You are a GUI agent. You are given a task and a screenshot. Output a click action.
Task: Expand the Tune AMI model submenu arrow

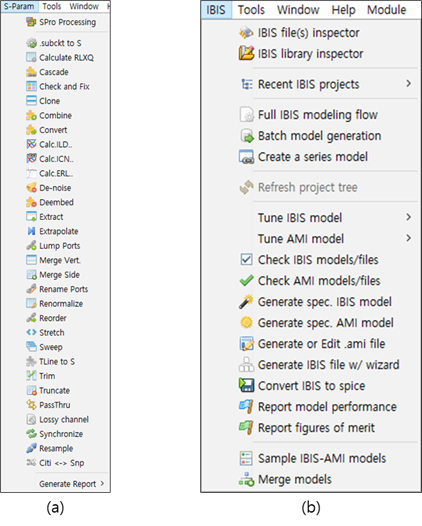pyautogui.click(x=408, y=238)
